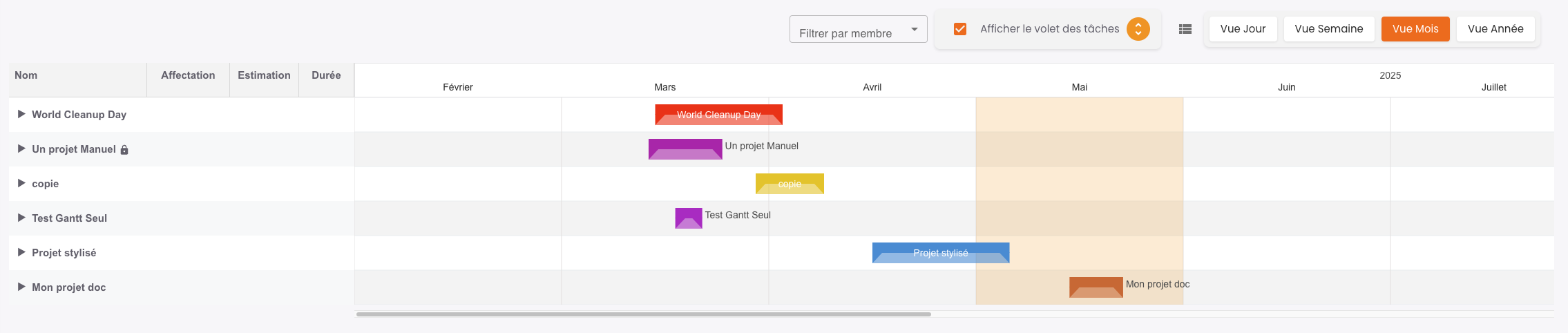
Task: Expand the World Cleanup Day row
Action: [x=21, y=114]
